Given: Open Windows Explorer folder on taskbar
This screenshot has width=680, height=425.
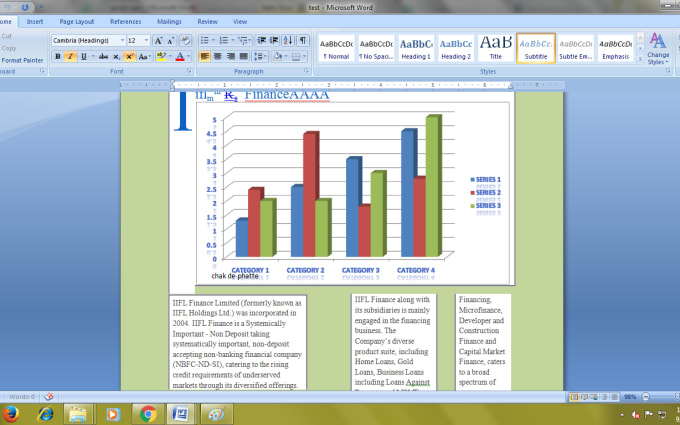Looking at the screenshot, I should click(x=78, y=414).
